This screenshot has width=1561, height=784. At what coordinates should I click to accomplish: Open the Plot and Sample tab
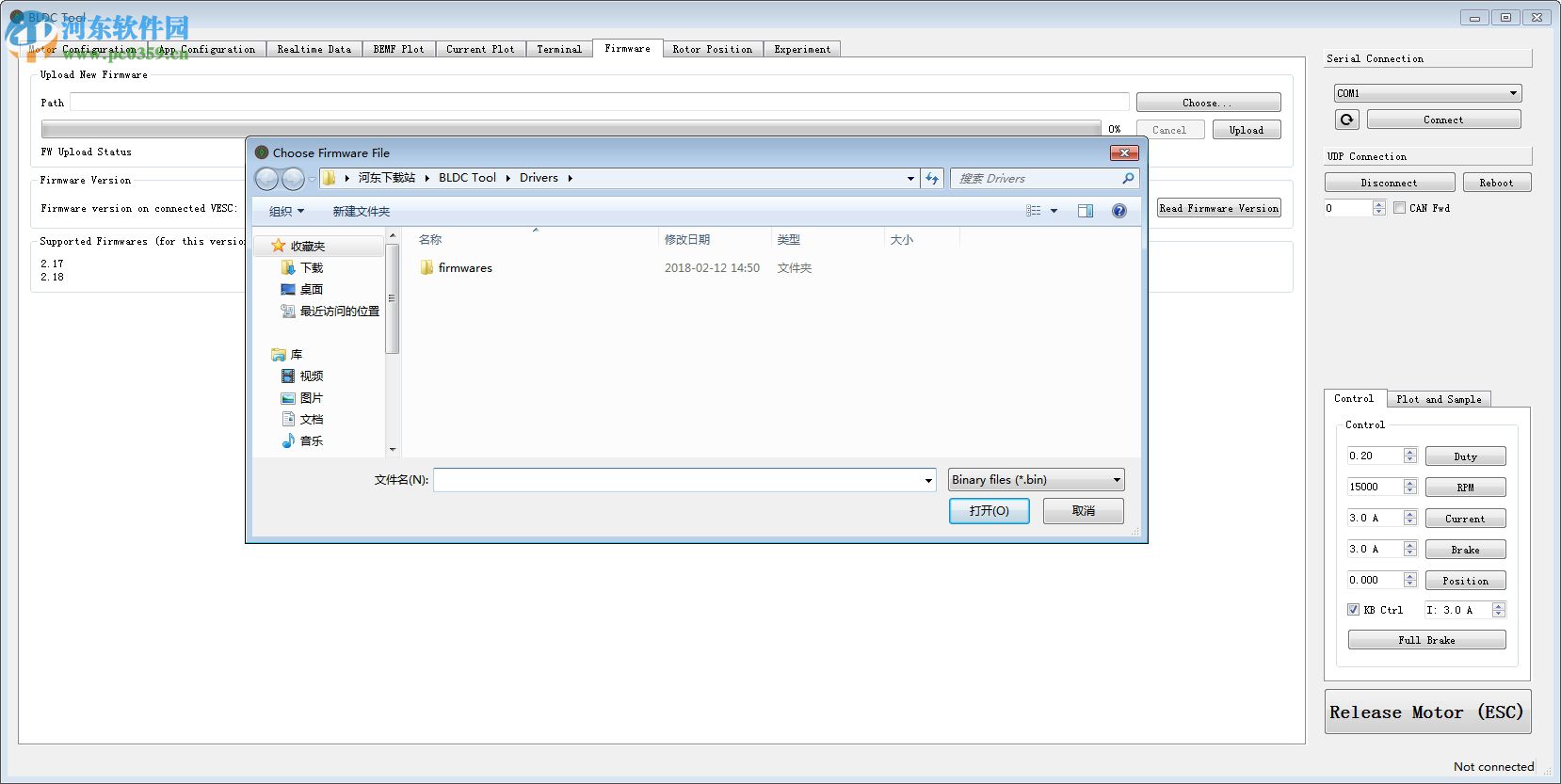pos(1439,399)
